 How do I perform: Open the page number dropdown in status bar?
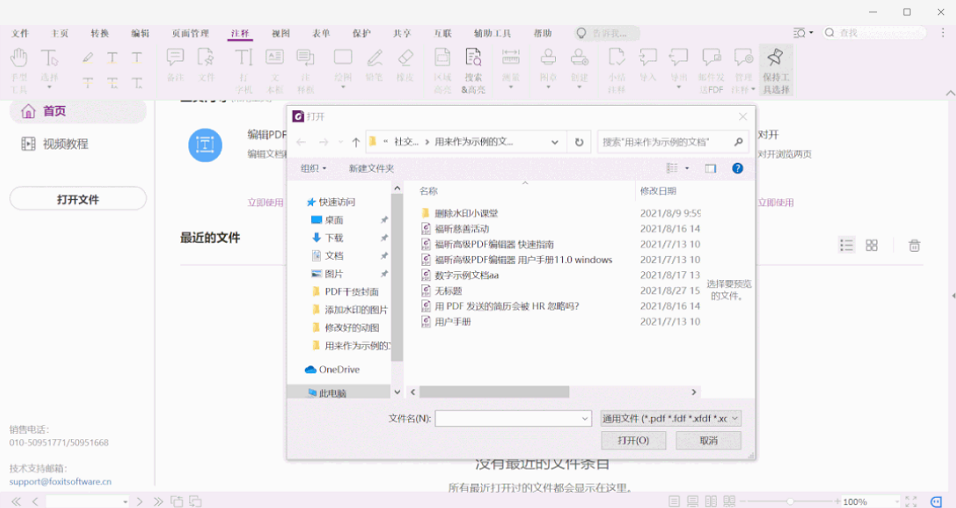pos(125,501)
